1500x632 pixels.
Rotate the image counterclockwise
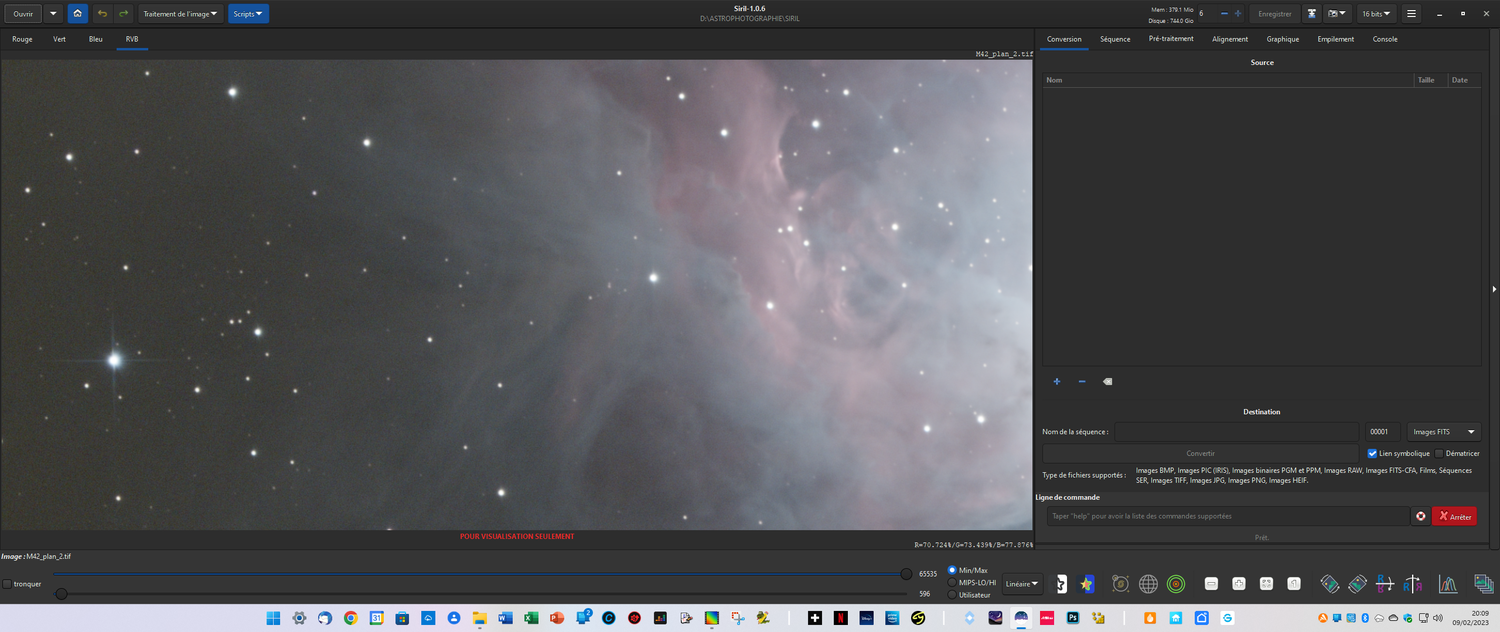pos(1330,583)
